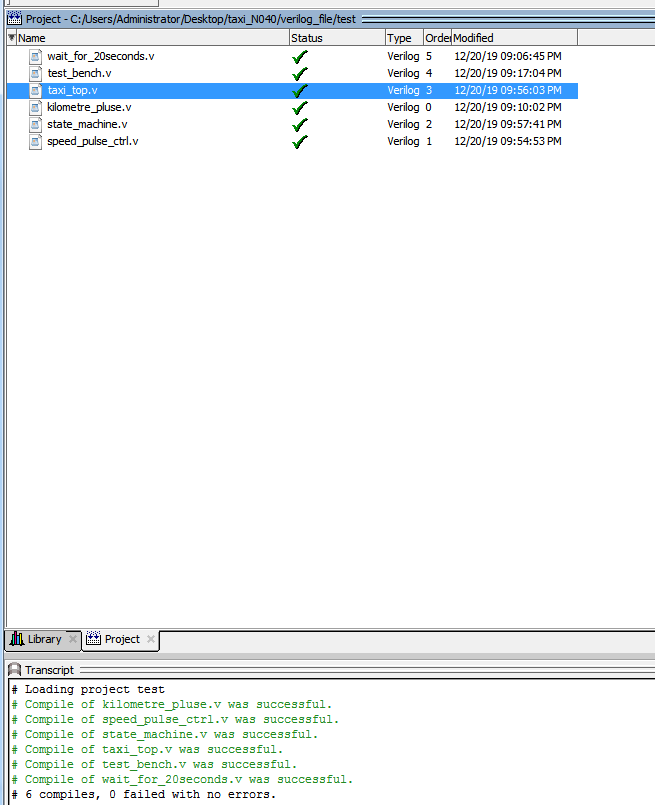
Task: Click the Library tab icon
Action: tap(17, 639)
